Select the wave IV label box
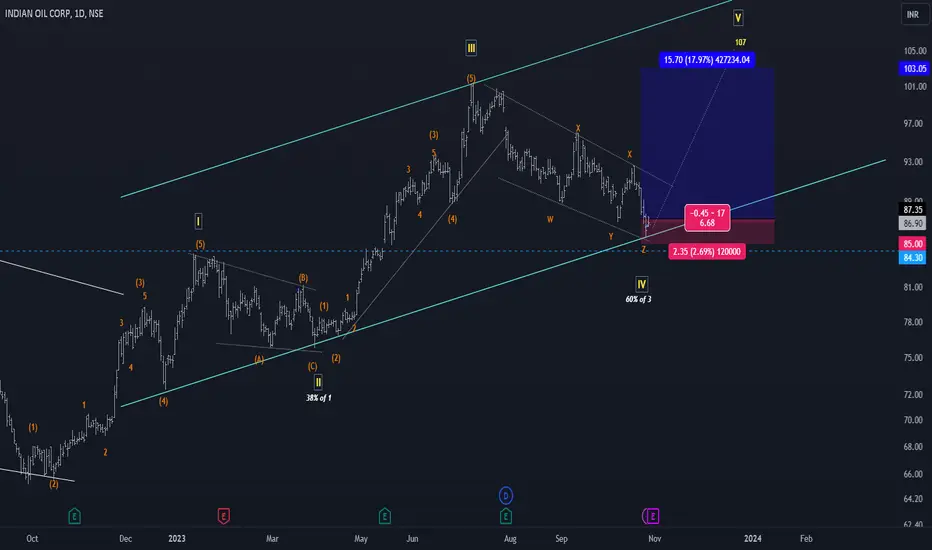The width and height of the screenshot is (932, 550). [641, 284]
